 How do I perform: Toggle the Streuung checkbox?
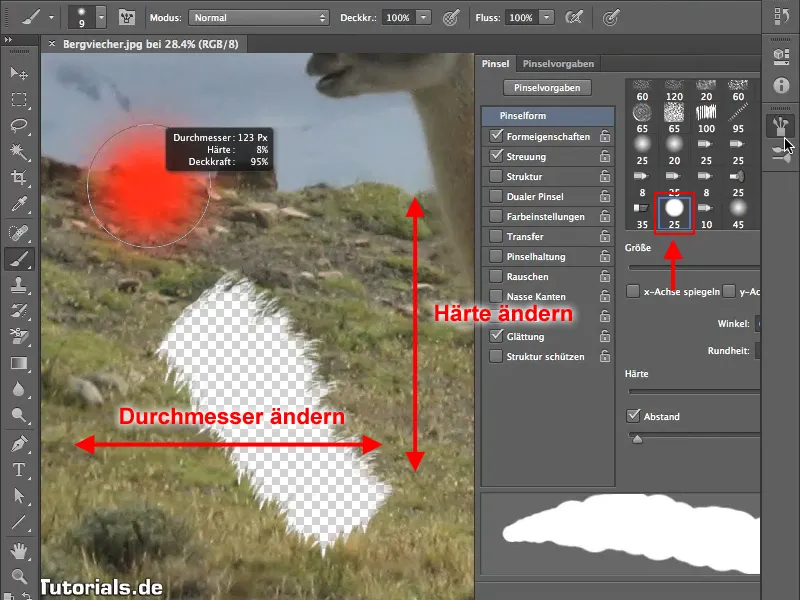click(x=496, y=156)
